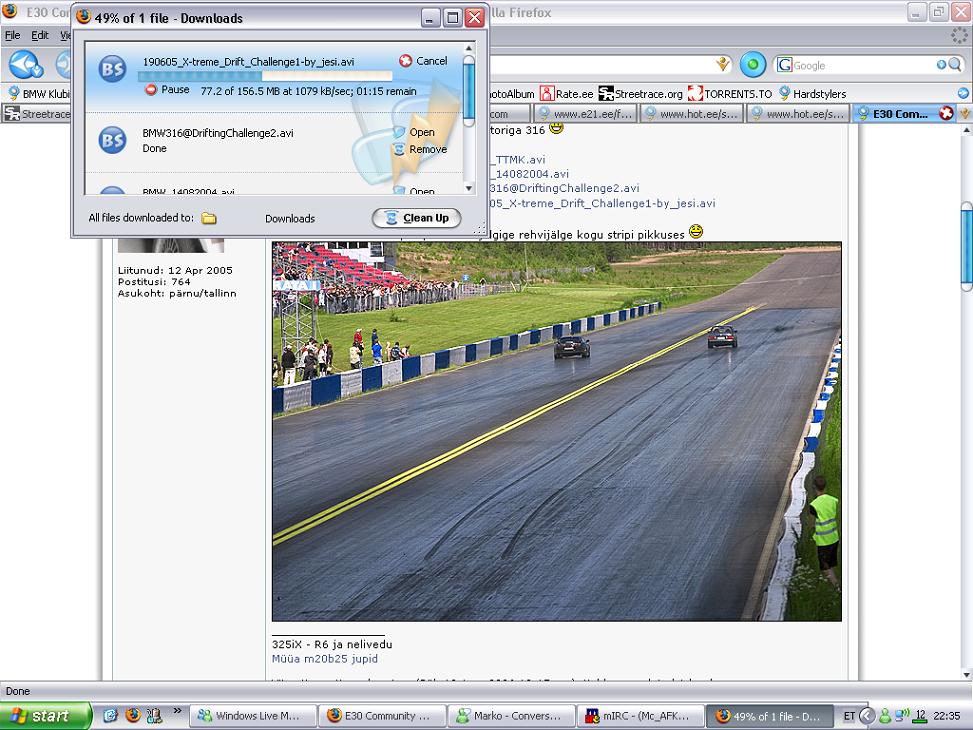Expand the Quick Launch chevron
This screenshot has width=973, height=730.
tap(177, 711)
